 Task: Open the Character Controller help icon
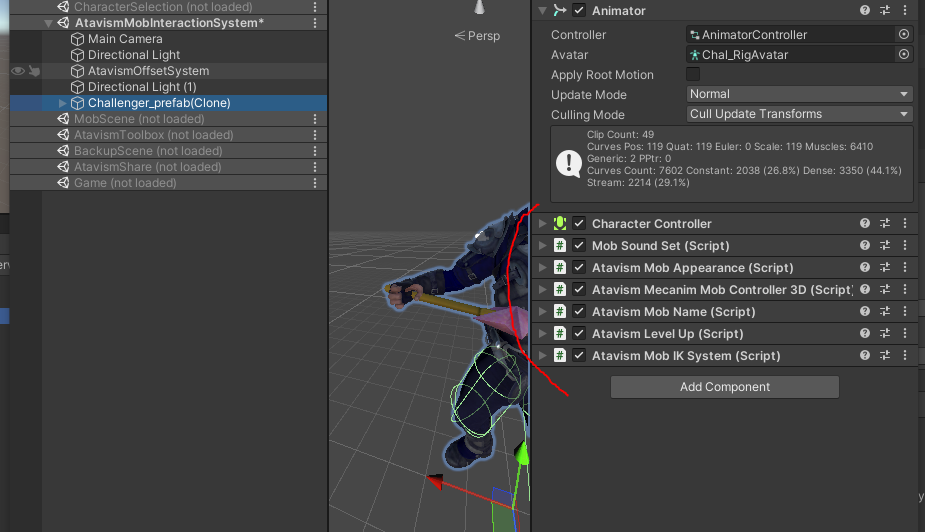(865, 224)
